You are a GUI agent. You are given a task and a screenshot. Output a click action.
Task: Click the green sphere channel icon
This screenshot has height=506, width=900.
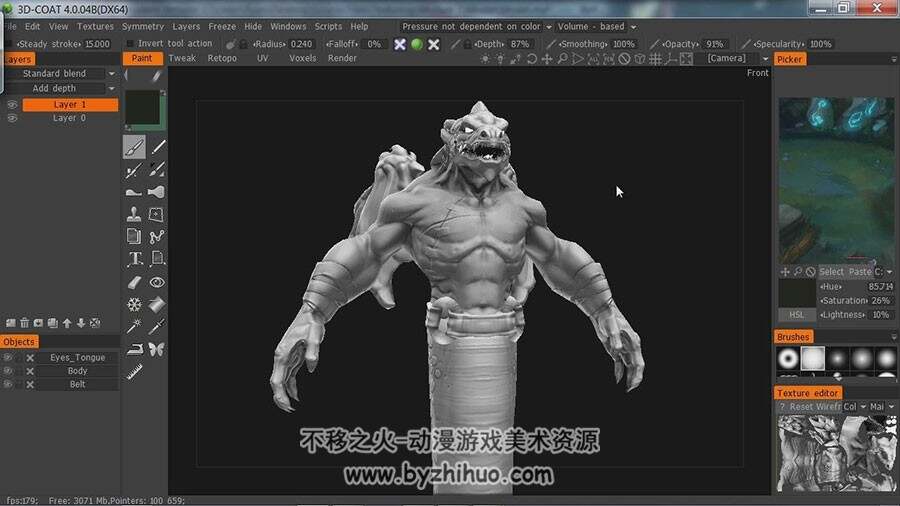[417, 44]
